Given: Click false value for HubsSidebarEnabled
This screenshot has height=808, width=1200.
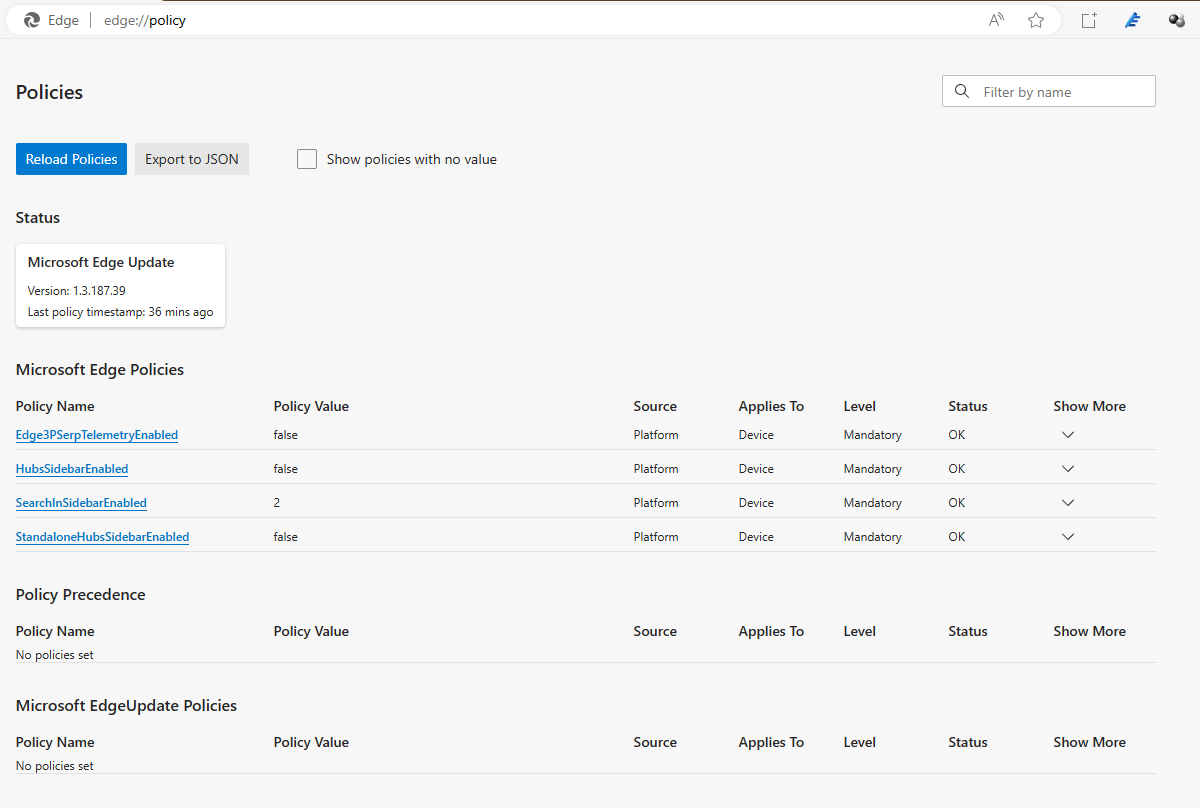Looking at the screenshot, I should click(x=286, y=469).
